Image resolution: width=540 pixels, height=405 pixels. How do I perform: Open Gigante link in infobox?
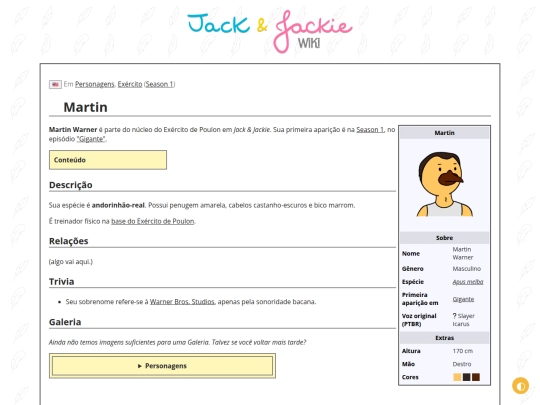463,299
